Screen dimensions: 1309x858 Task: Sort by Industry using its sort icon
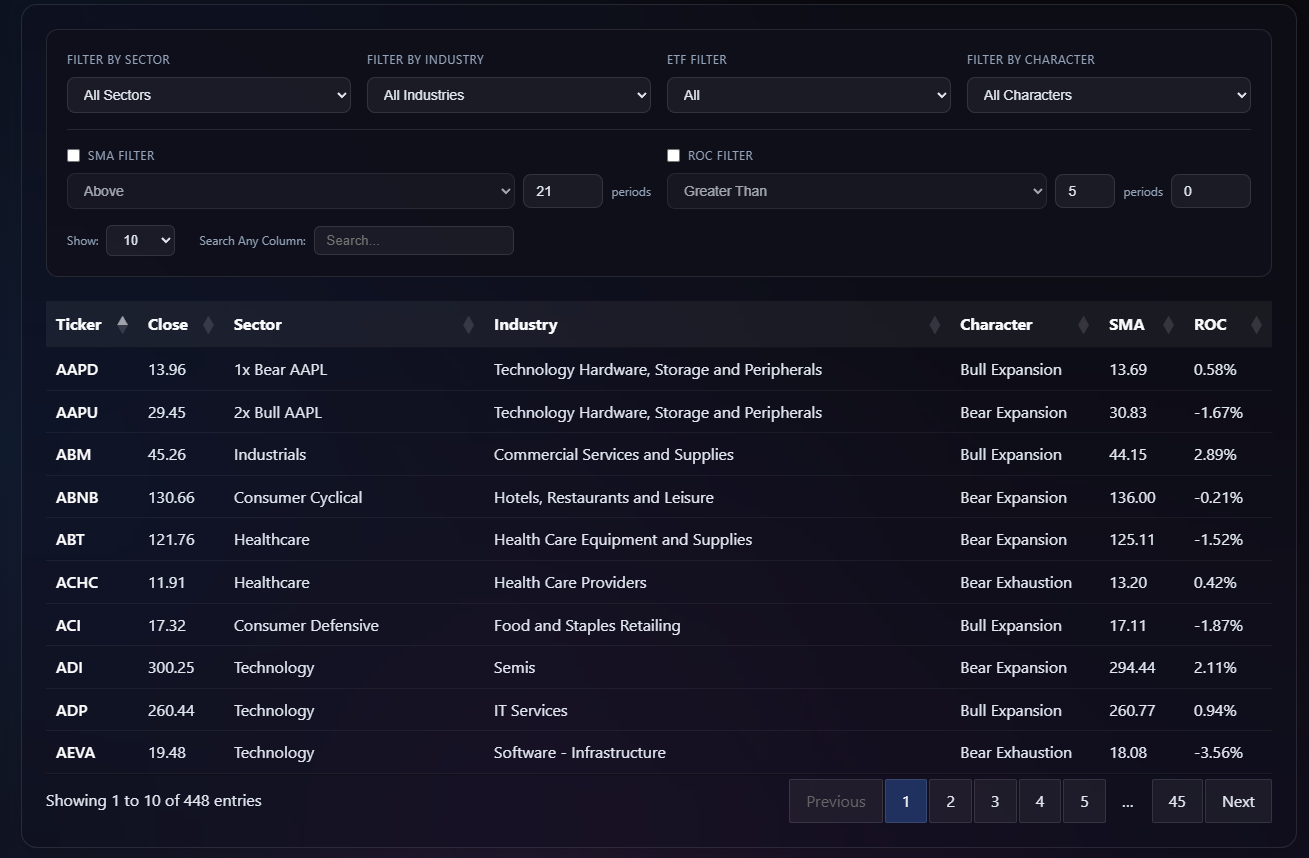934,325
